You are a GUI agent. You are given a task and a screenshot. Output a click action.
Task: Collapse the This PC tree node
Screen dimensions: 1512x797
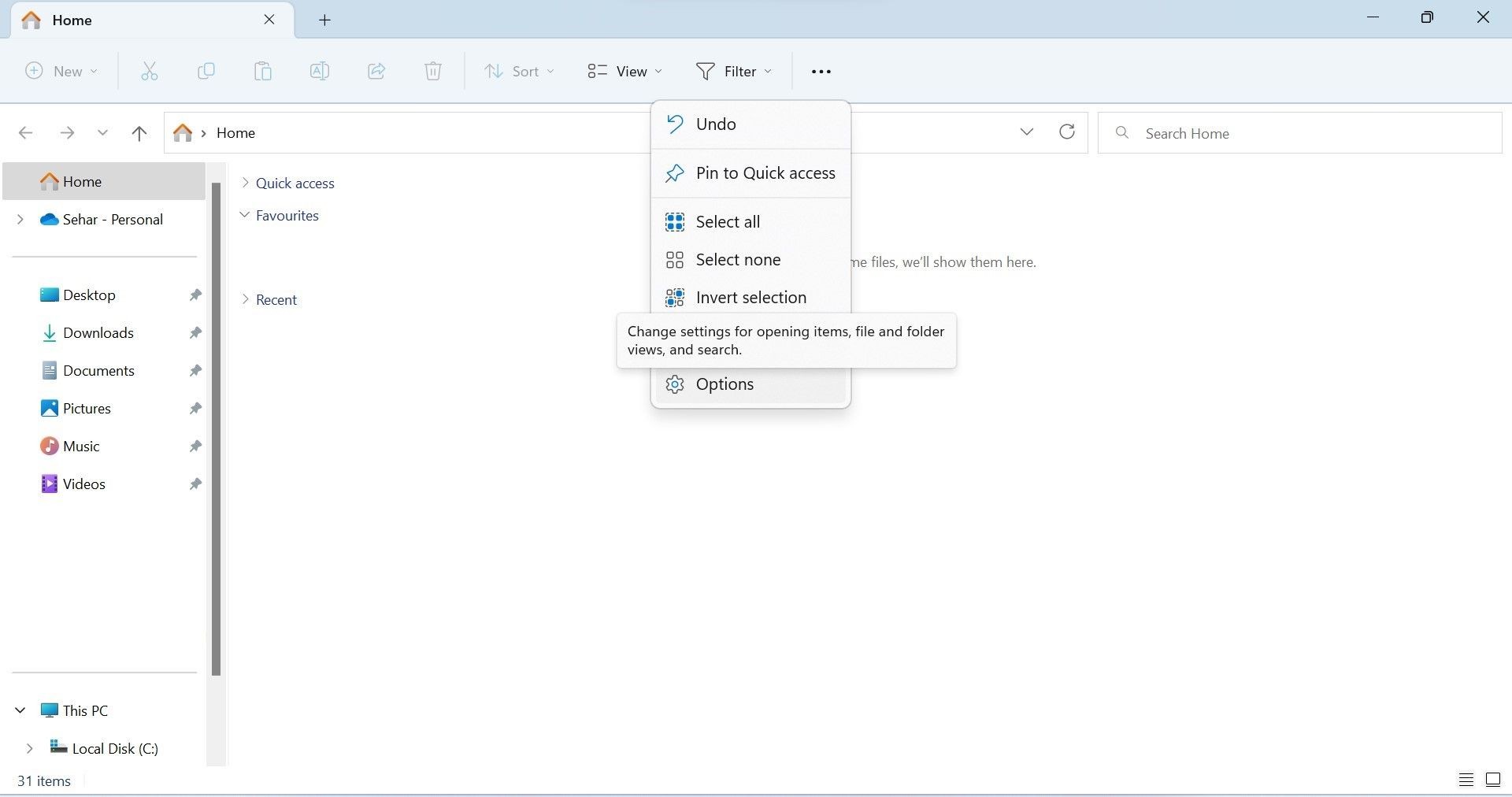click(x=20, y=710)
